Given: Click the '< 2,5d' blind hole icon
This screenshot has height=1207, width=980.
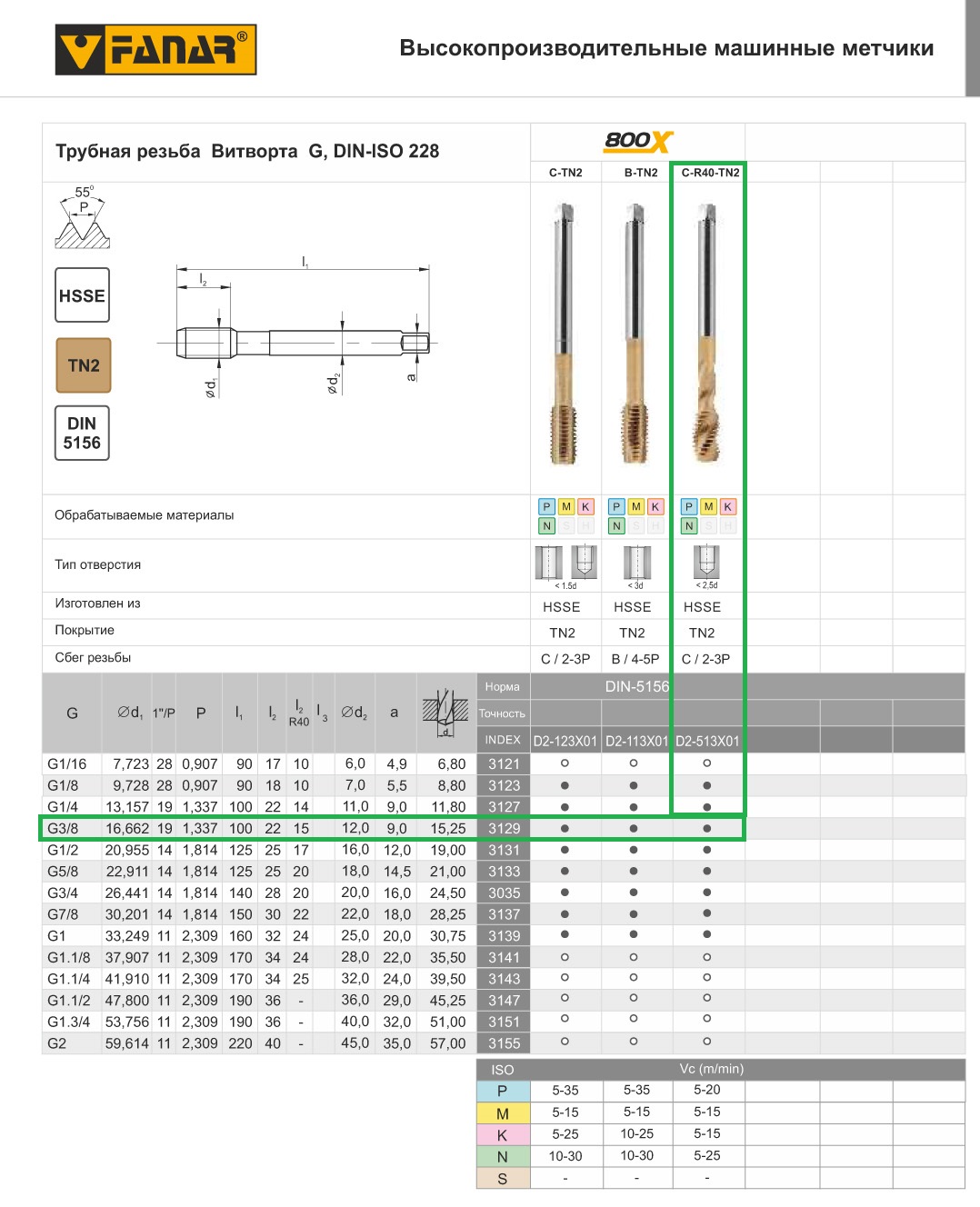Looking at the screenshot, I should pos(706,567).
